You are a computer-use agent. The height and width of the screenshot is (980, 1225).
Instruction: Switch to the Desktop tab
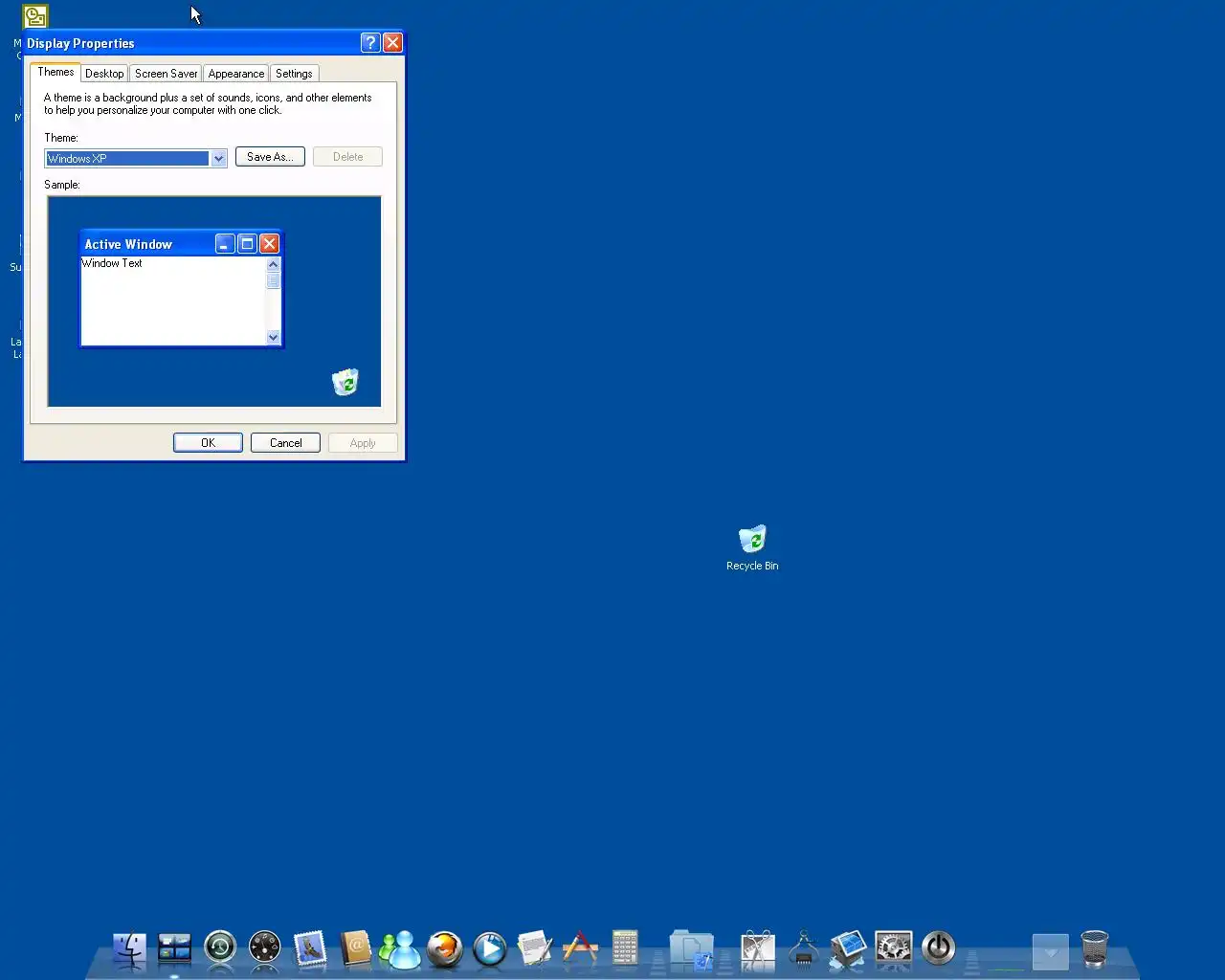[104, 74]
